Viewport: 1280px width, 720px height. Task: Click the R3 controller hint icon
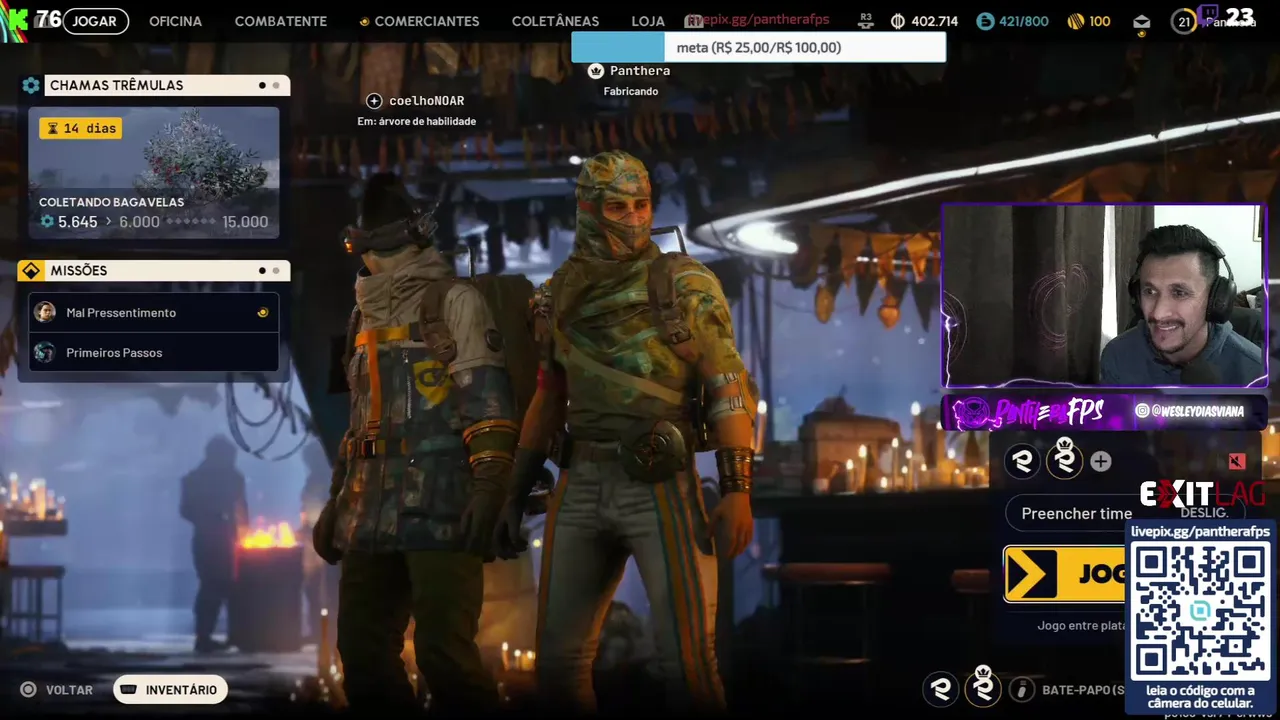866,20
